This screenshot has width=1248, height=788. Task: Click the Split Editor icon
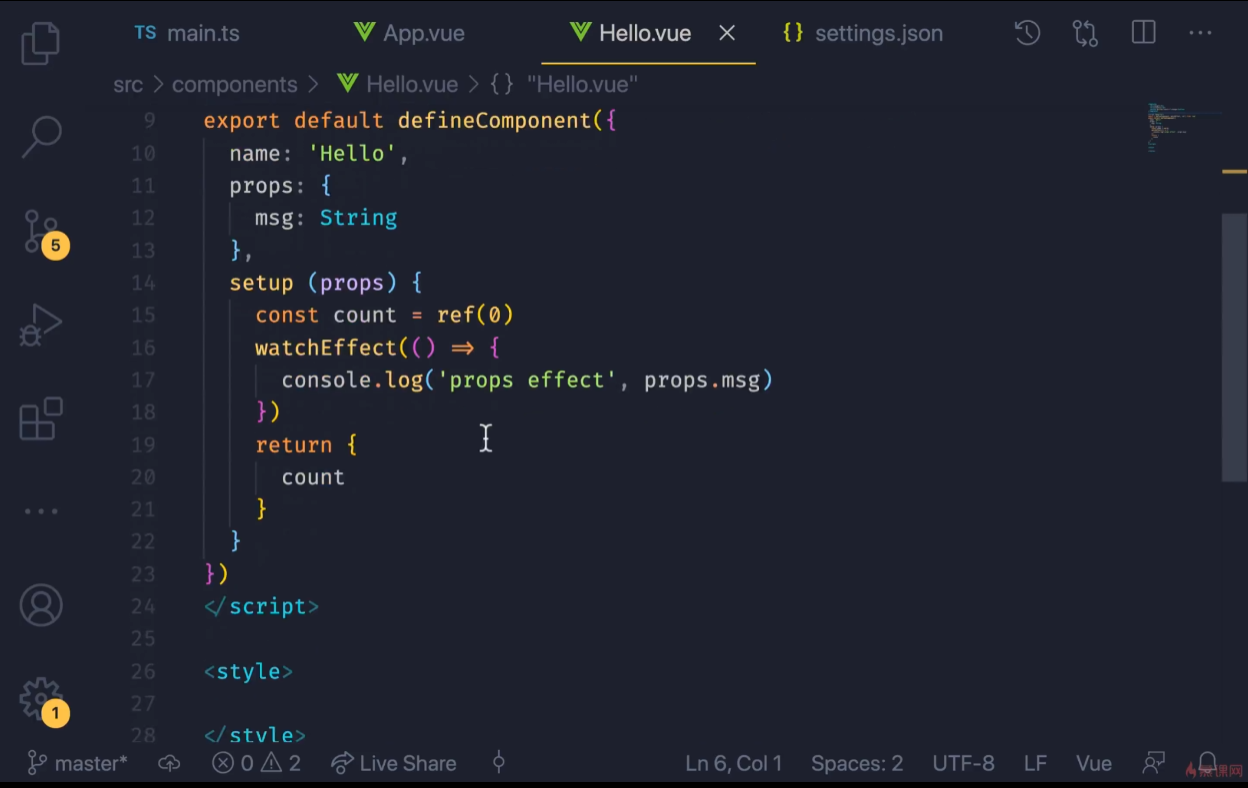tap(1143, 33)
